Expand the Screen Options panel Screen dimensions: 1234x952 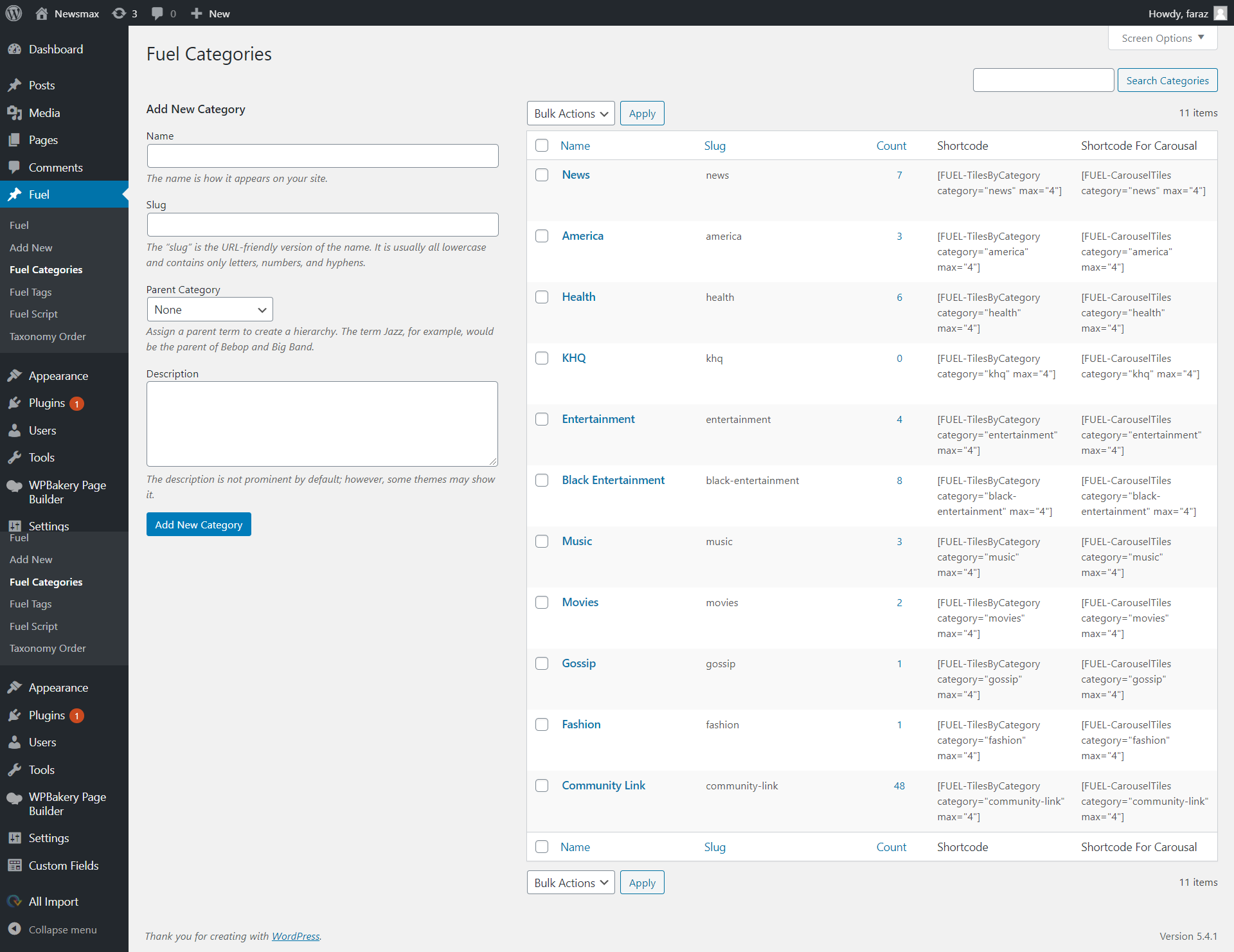pyautogui.click(x=1162, y=38)
